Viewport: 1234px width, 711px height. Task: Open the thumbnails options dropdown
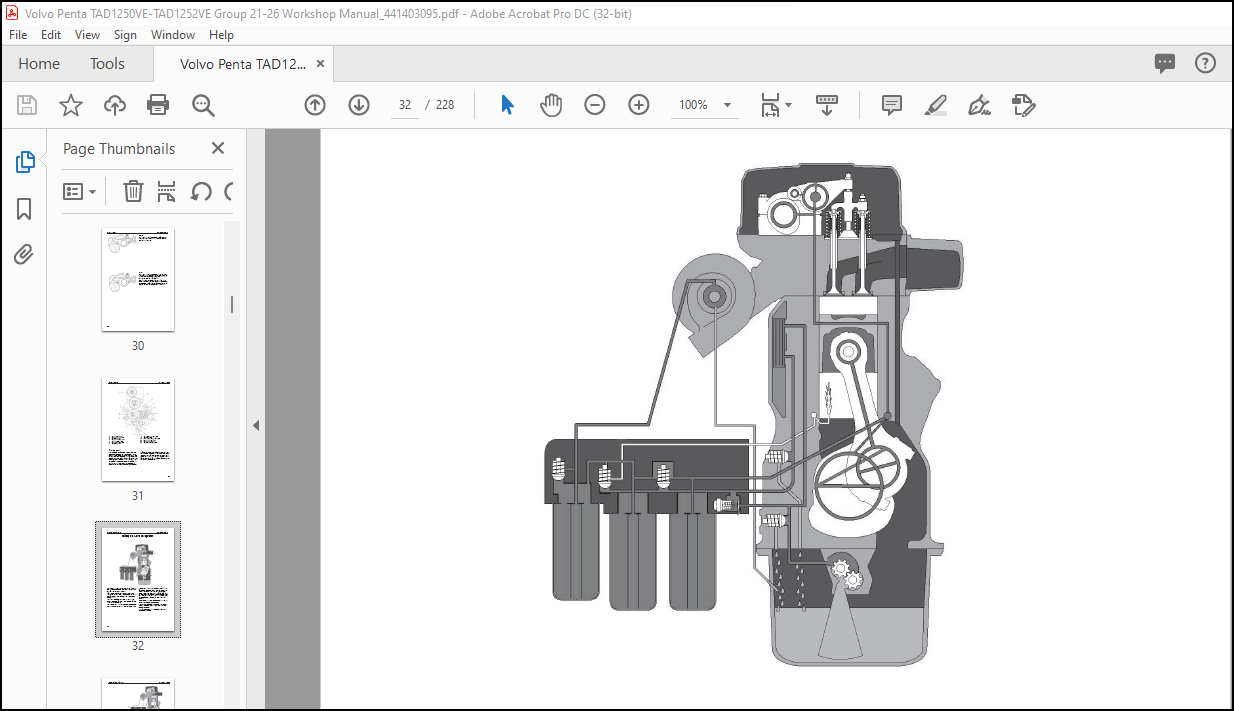[80, 191]
